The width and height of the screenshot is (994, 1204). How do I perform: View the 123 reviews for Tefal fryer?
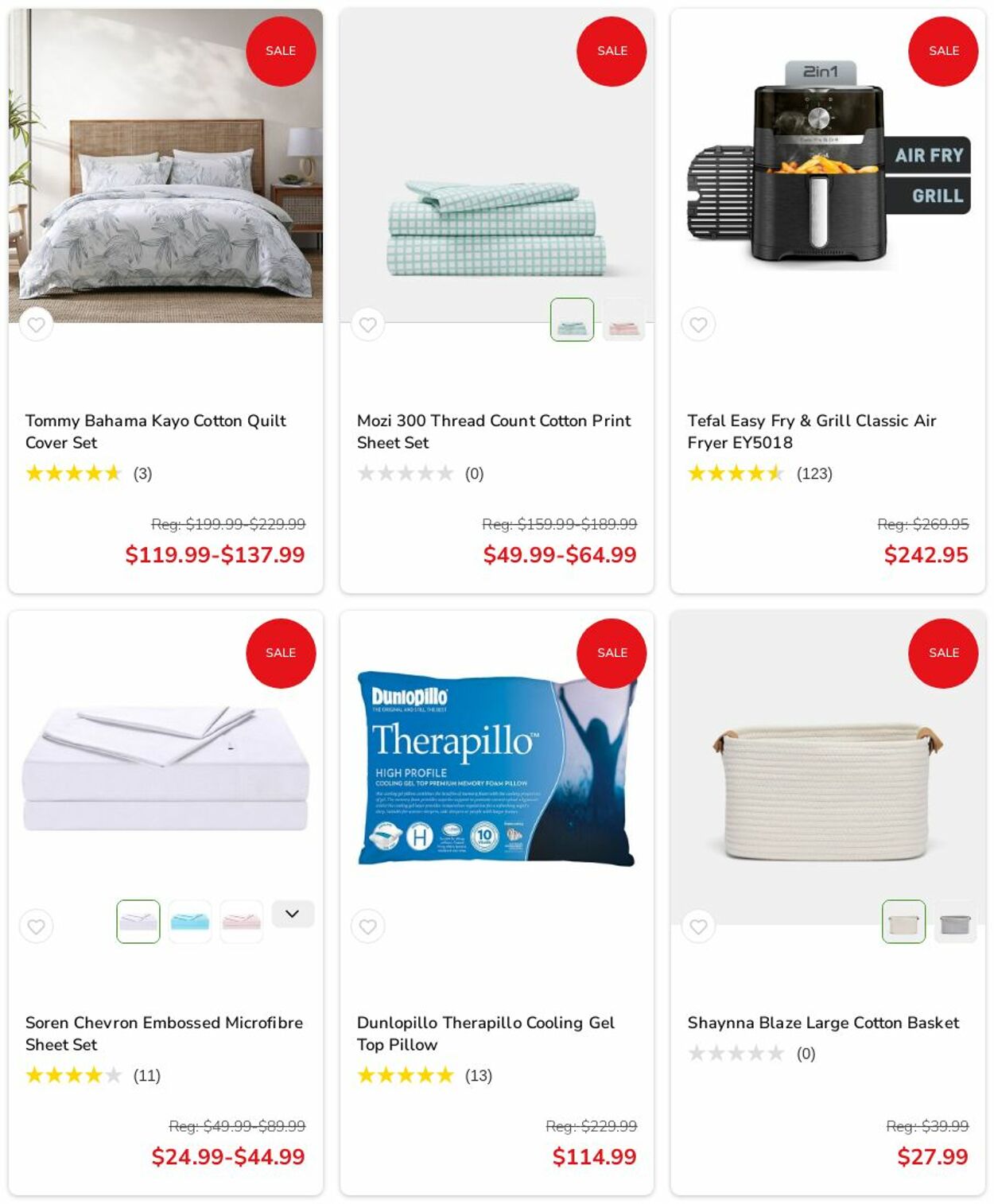[814, 473]
